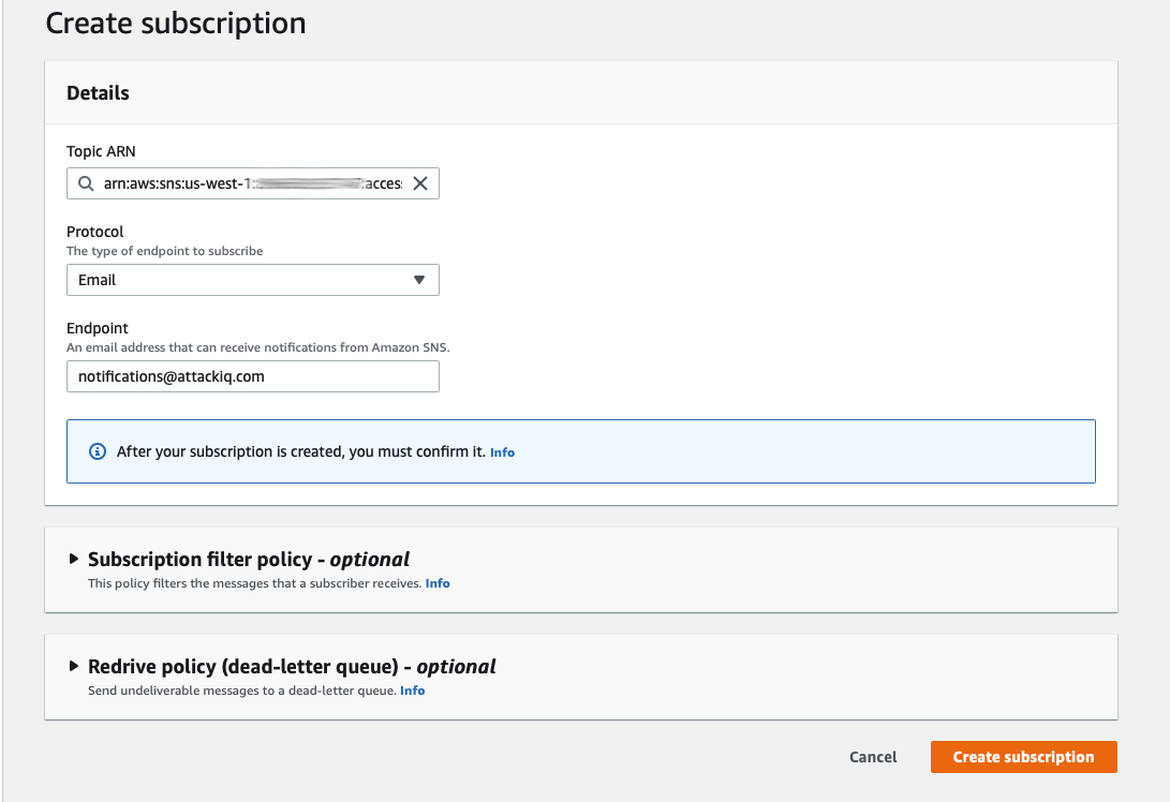Clear the Topic ARN field with X icon
Viewport: 1170px width, 802px height.
pos(420,184)
